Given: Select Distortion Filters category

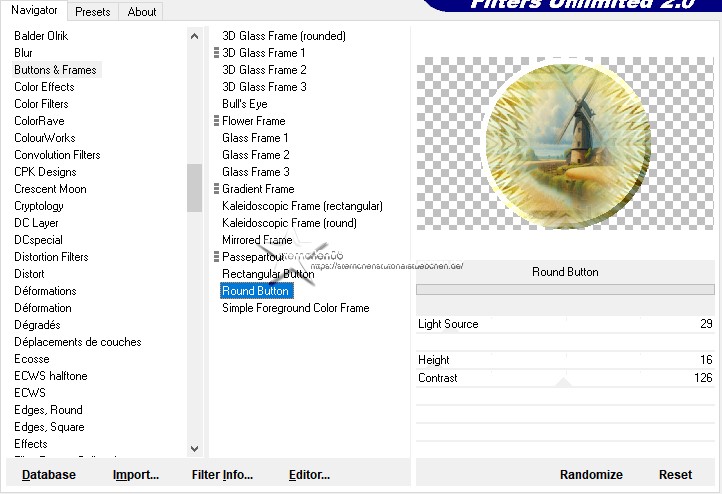Looking at the screenshot, I should (x=51, y=257).
